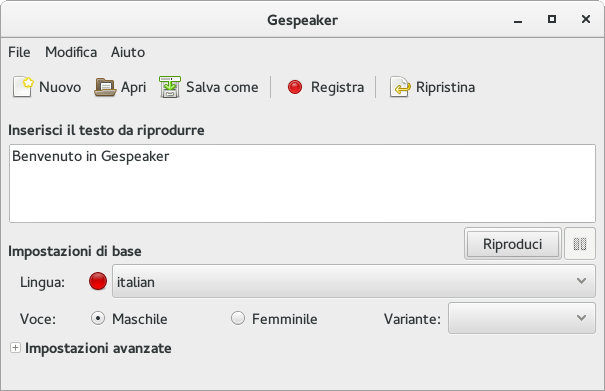The height and width of the screenshot is (391, 605).
Task: Open the Variante dropdown
Action: 522,318
